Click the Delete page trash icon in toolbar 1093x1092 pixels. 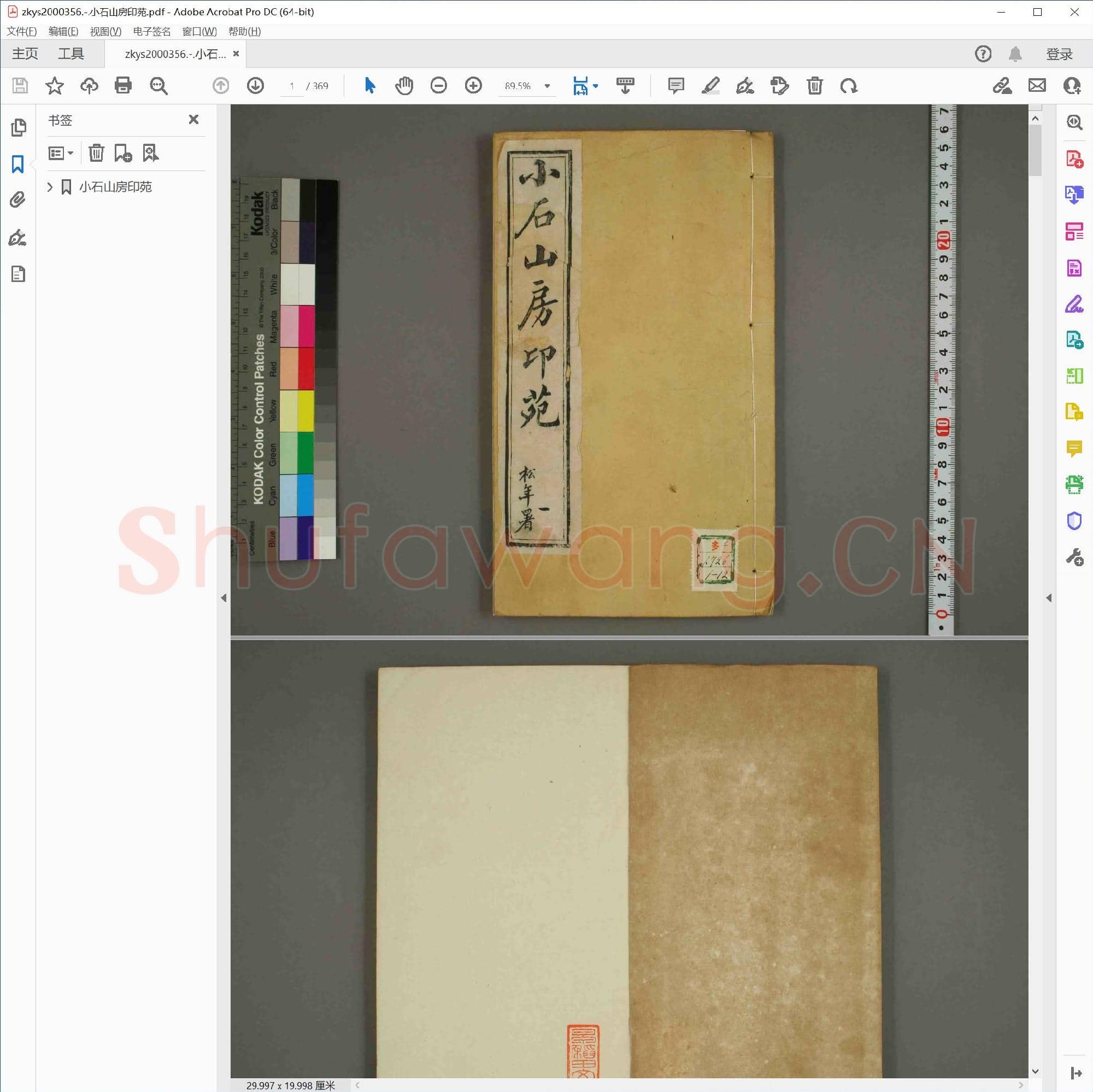click(814, 86)
